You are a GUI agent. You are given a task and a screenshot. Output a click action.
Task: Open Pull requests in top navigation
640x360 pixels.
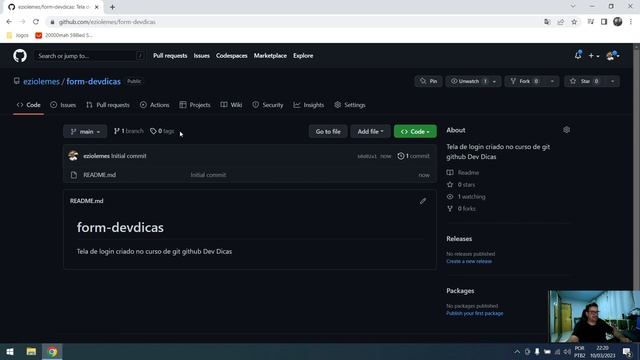coord(170,56)
